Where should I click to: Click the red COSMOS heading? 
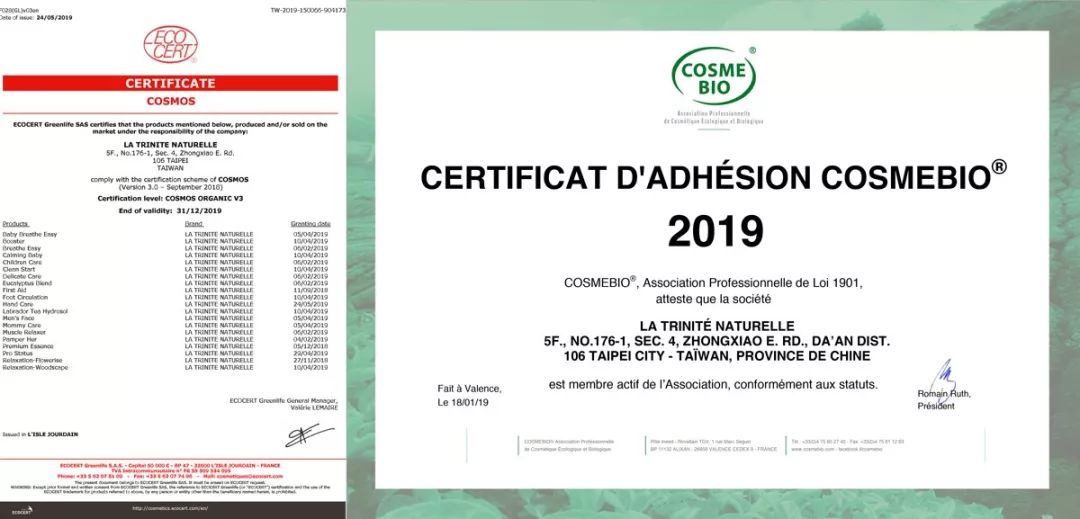tap(171, 101)
